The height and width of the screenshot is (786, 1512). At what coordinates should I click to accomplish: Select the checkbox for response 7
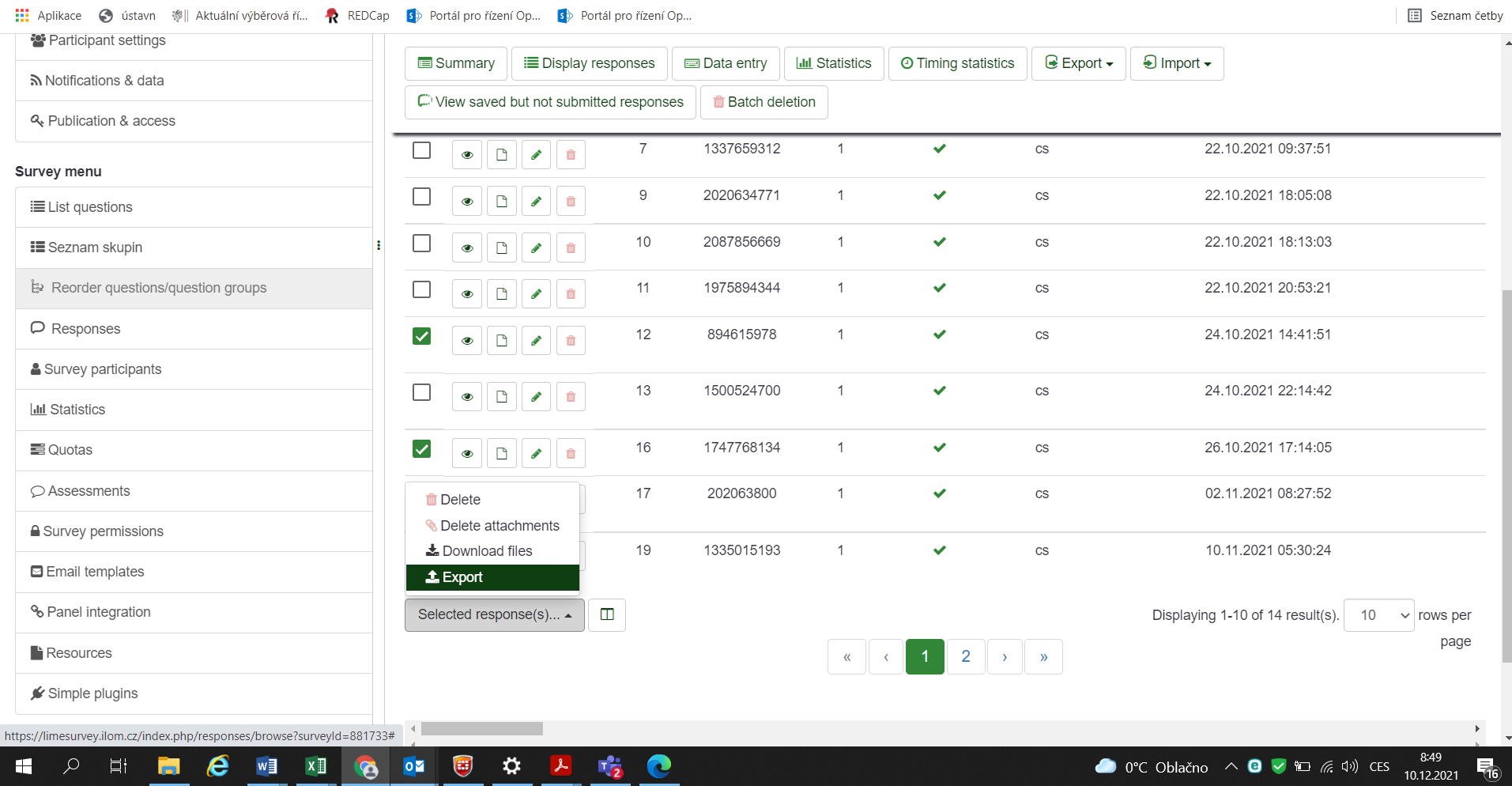422,150
